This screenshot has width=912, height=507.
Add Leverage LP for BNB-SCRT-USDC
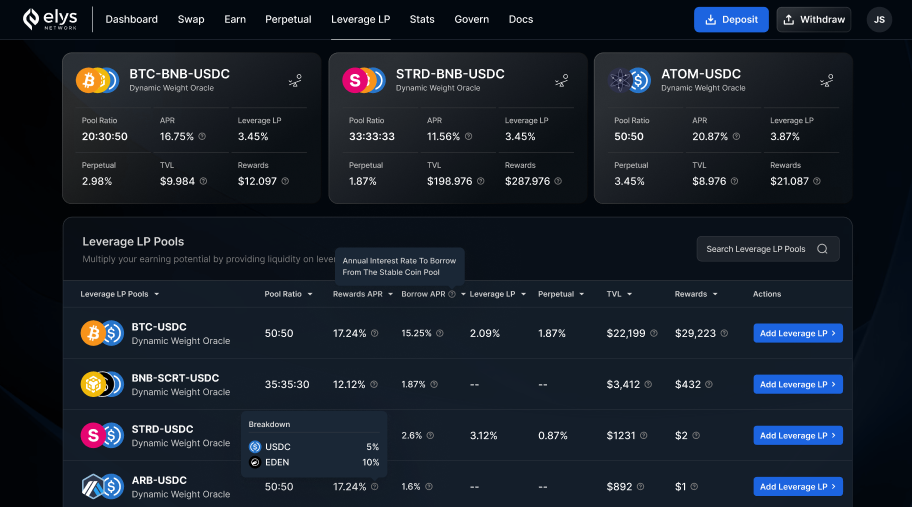tap(798, 384)
